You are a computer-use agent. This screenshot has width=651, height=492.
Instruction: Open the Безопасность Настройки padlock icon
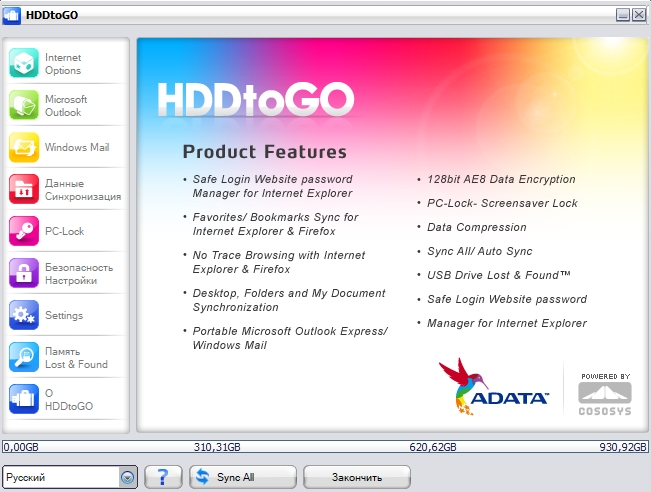pyautogui.click(x=24, y=273)
